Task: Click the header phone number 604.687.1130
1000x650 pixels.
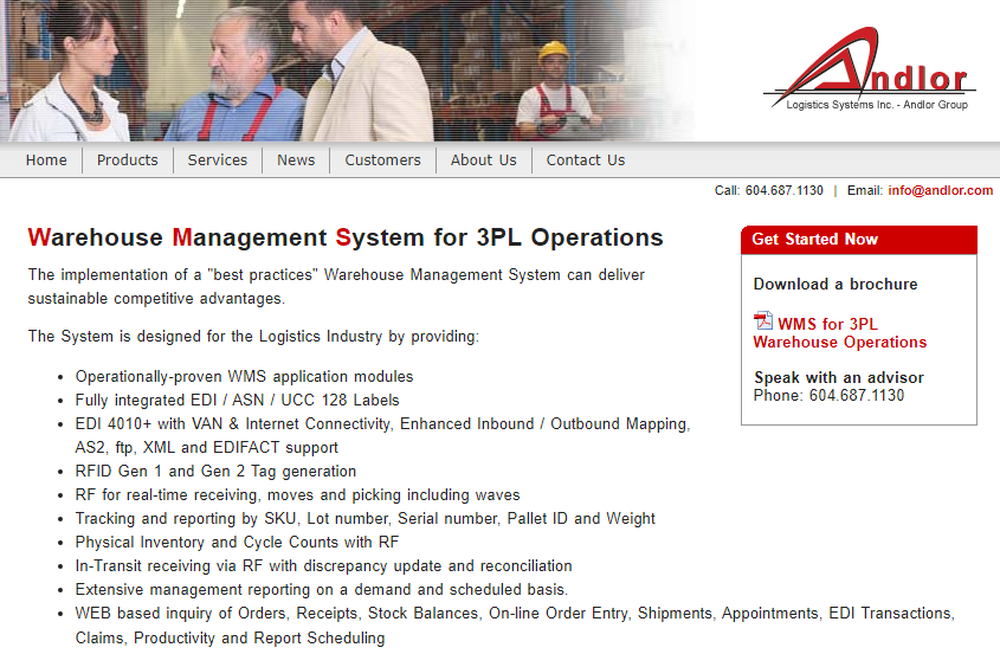Action: (784, 190)
